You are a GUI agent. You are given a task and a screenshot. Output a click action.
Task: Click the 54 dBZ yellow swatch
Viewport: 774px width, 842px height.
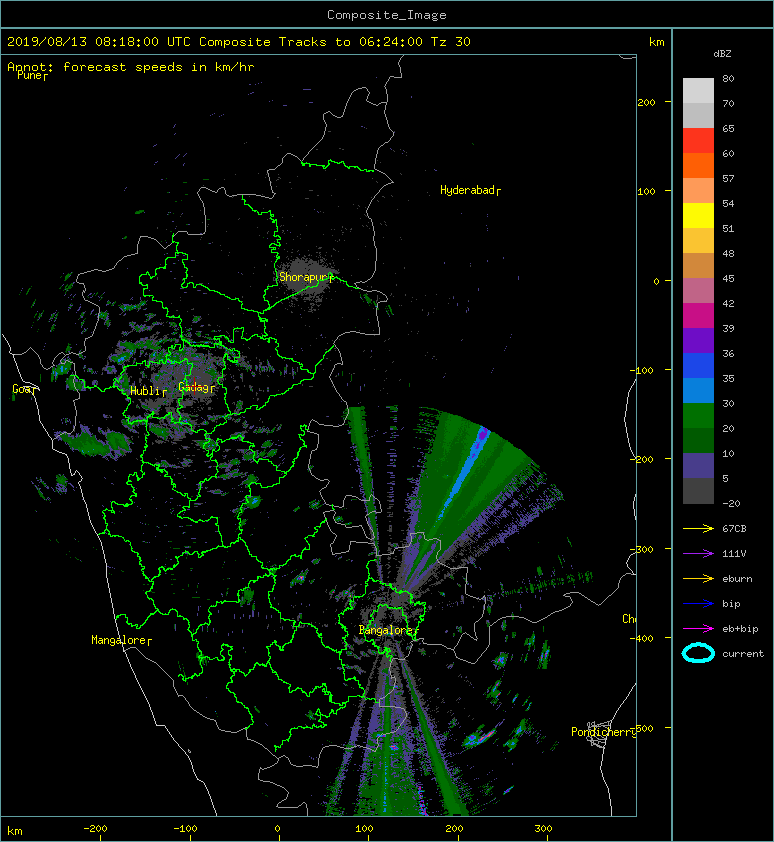click(x=698, y=215)
